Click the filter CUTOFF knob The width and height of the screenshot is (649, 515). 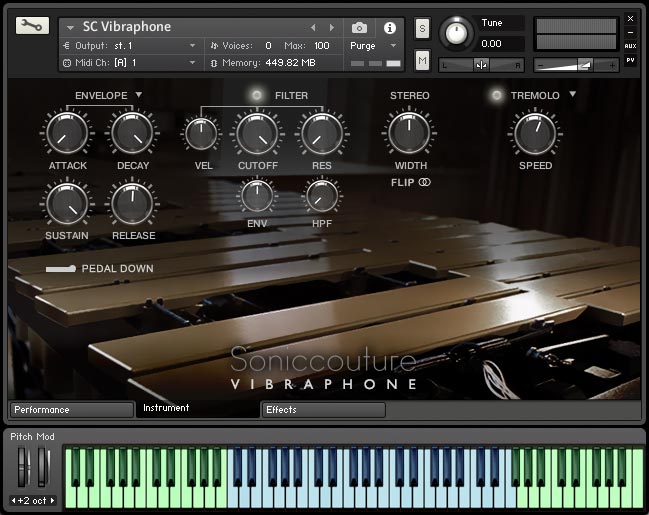(x=257, y=134)
